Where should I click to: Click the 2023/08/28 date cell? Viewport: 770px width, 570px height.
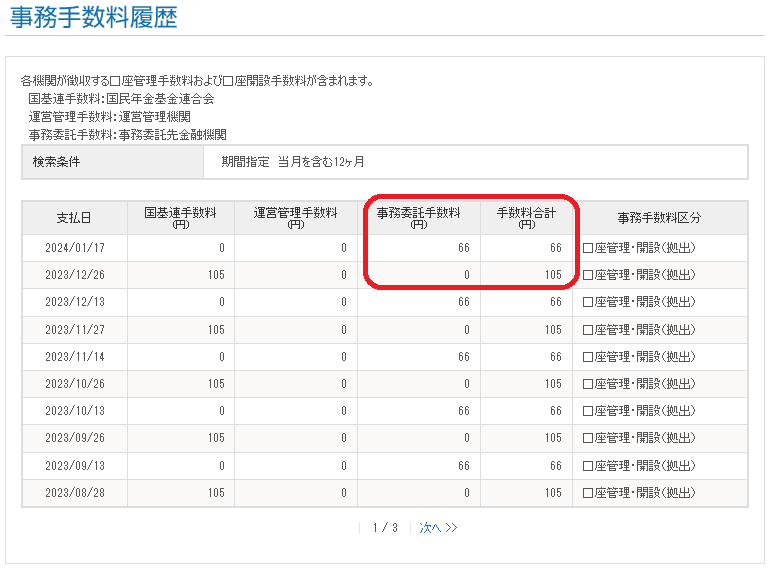(x=74, y=493)
